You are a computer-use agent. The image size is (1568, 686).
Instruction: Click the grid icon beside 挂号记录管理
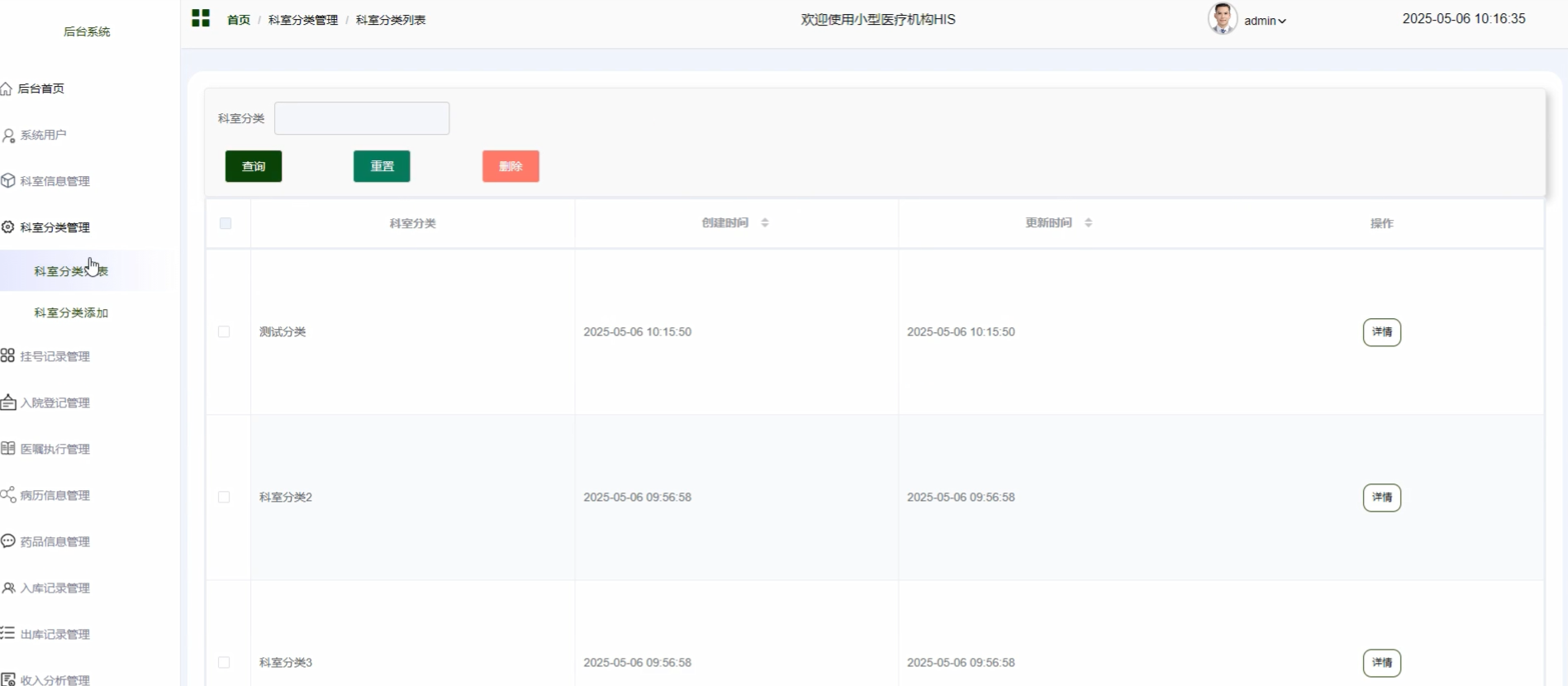tap(7, 355)
